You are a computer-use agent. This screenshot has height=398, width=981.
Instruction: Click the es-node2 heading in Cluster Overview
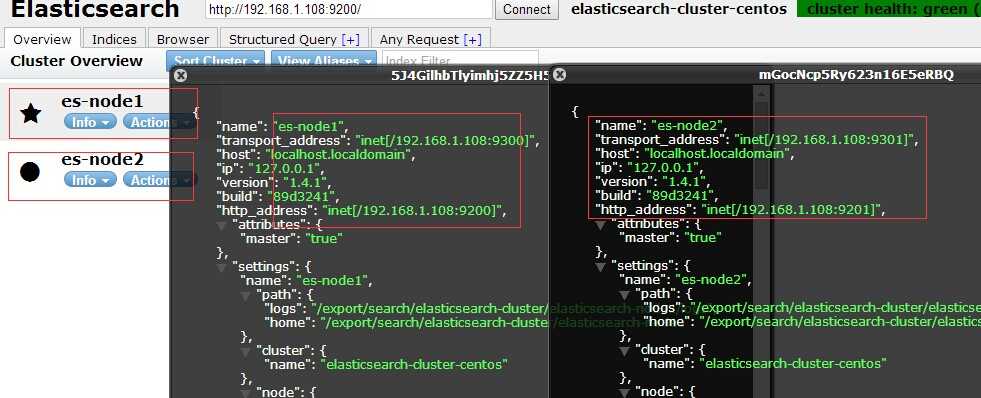point(103,159)
